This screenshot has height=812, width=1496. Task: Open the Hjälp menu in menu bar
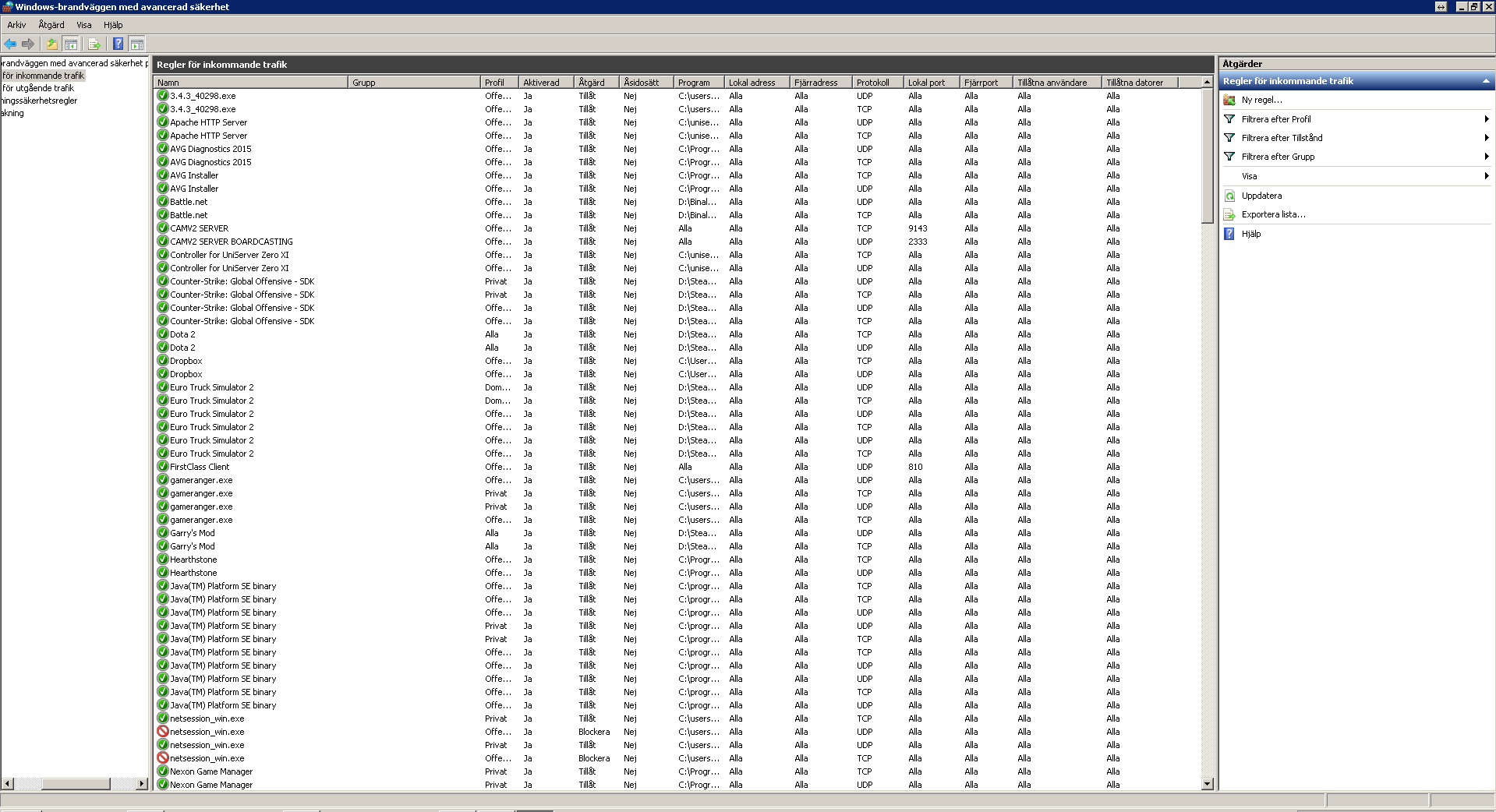[x=113, y=25]
